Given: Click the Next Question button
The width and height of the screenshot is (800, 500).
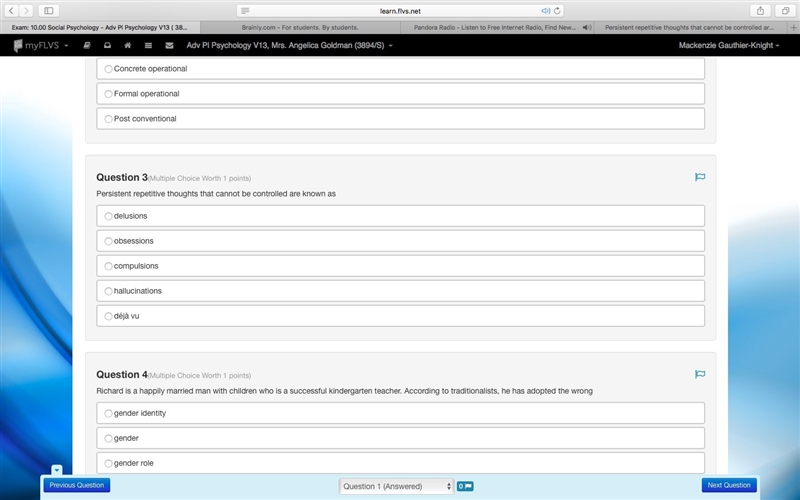Looking at the screenshot, I should pos(729,485).
